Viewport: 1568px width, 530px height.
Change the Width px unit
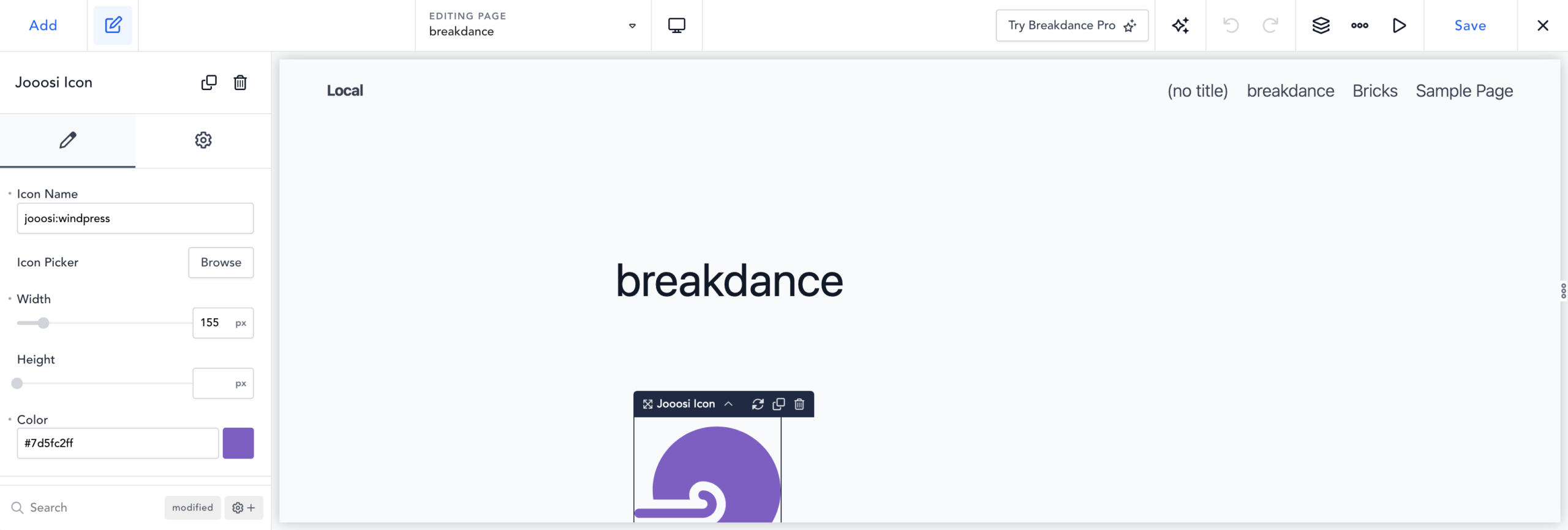pyautogui.click(x=241, y=323)
